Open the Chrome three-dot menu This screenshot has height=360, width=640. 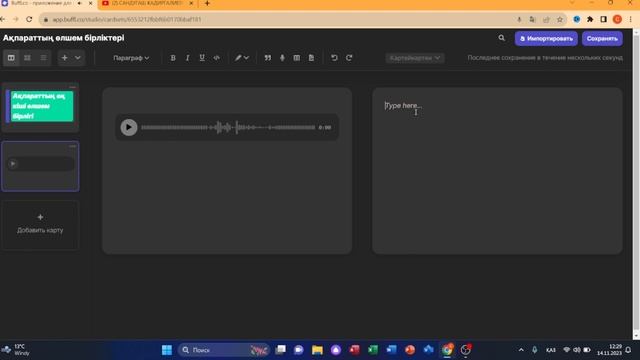coord(631,19)
